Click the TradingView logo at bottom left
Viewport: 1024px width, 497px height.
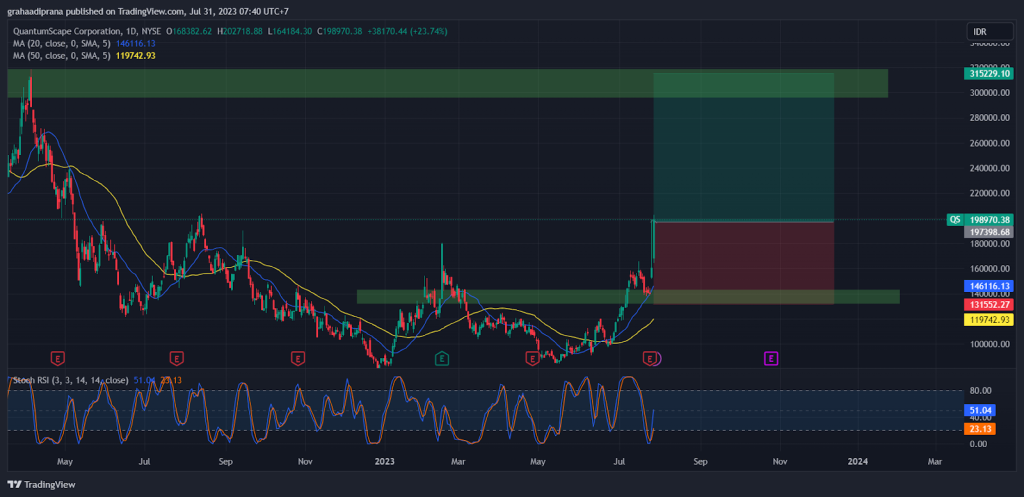(41, 485)
